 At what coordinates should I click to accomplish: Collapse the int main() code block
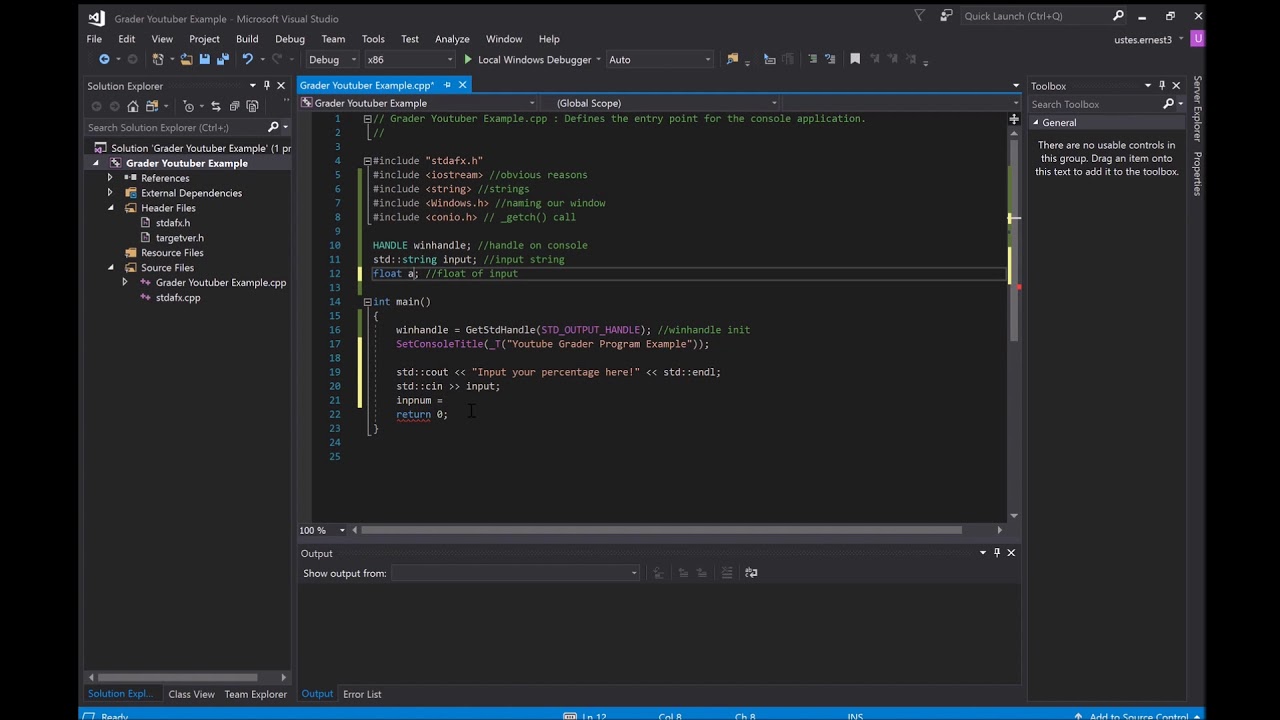368,302
